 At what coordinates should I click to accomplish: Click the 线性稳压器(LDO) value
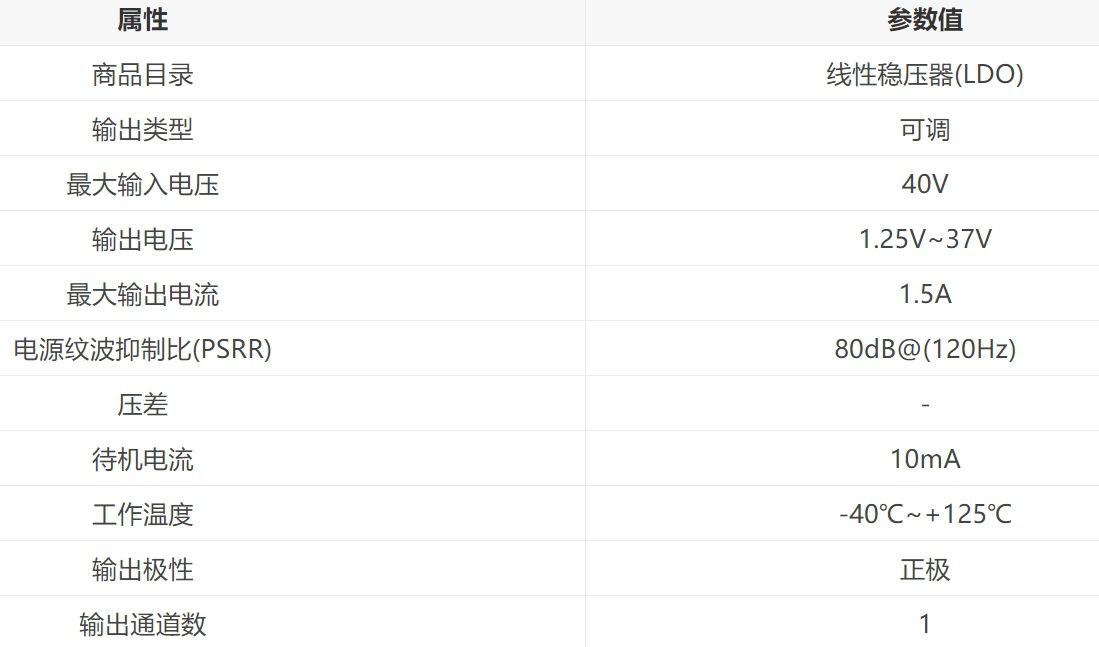924,74
